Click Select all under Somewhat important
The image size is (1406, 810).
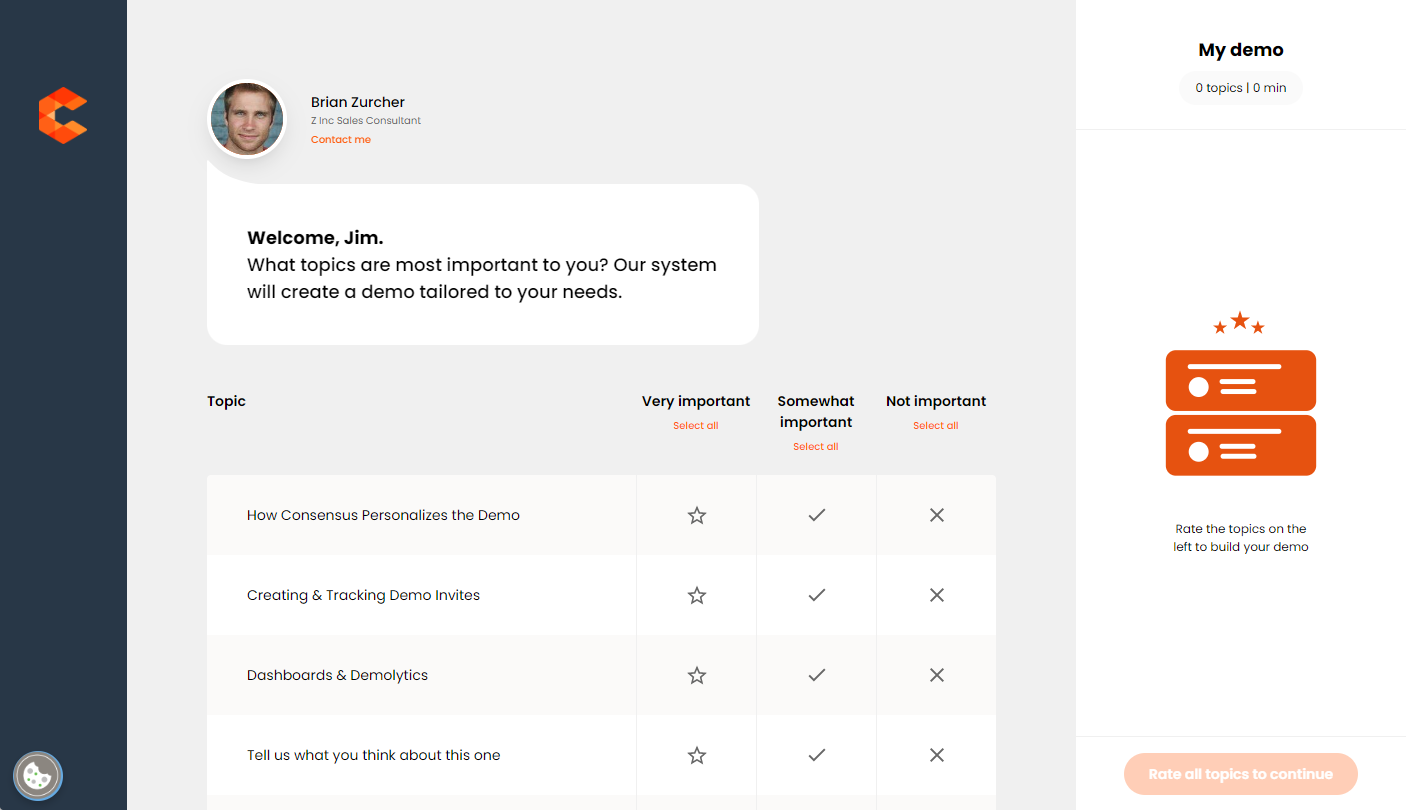816,445
